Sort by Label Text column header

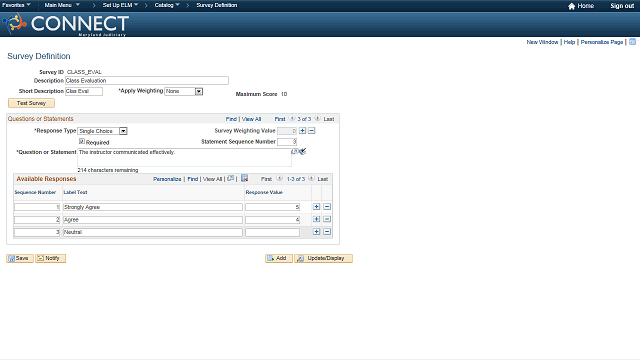tap(76, 192)
